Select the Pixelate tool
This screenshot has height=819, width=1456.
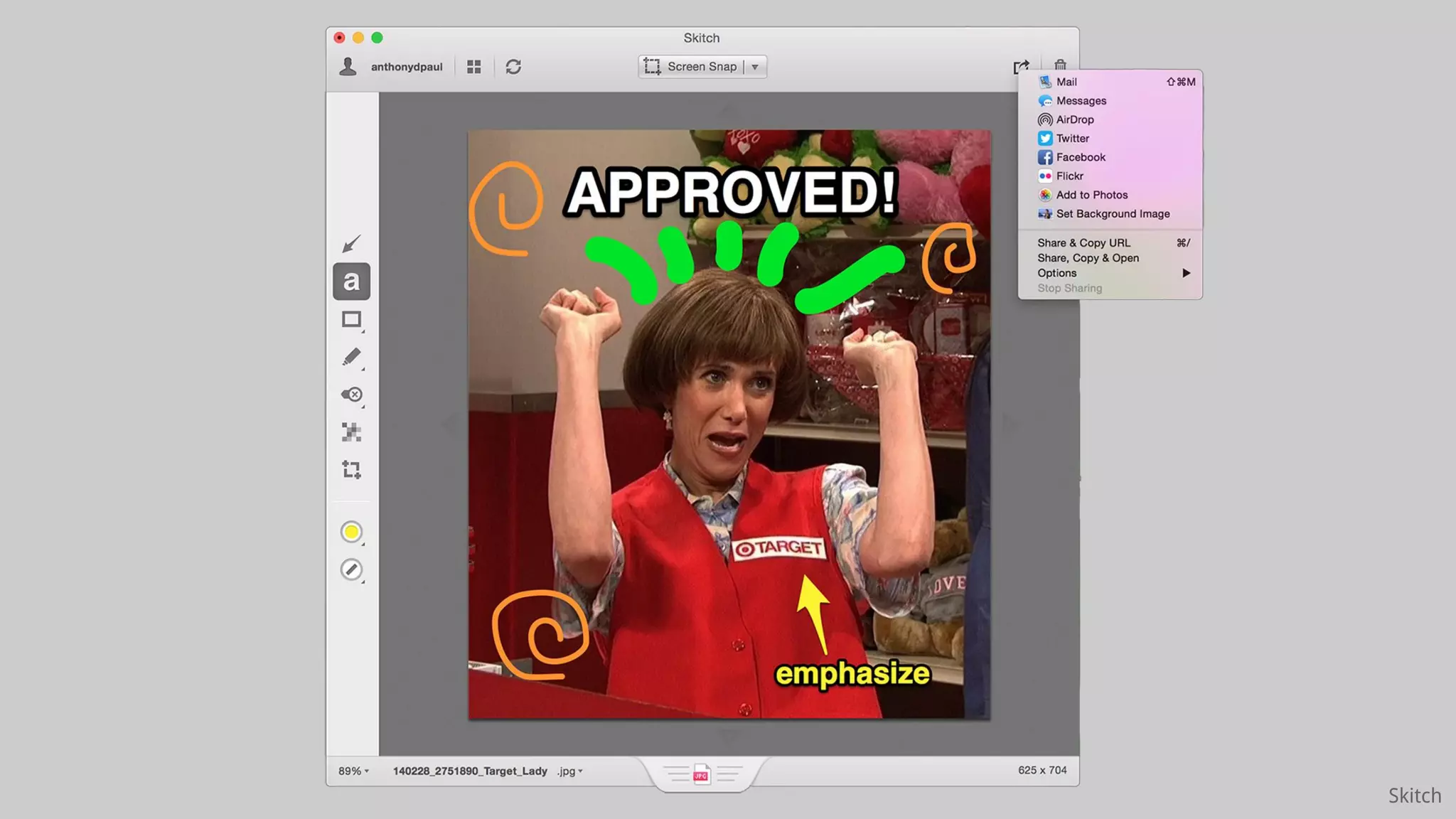pos(351,432)
